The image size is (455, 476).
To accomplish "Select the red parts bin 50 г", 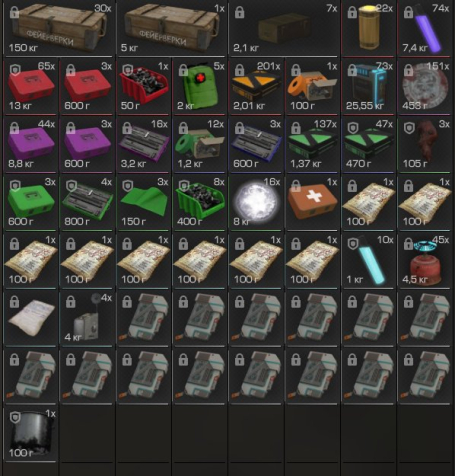I will tap(144, 87).
